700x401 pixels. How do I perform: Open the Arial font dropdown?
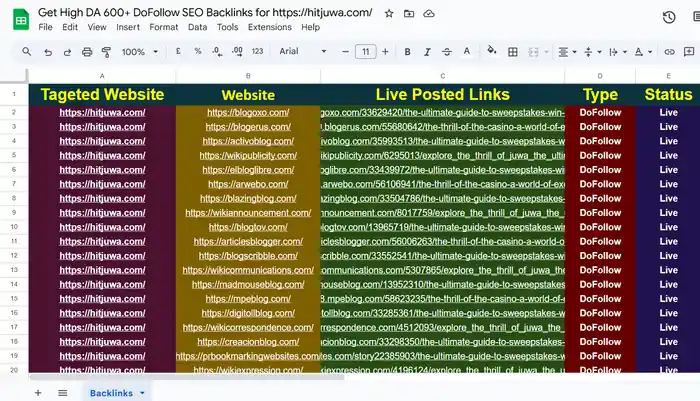(303, 51)
